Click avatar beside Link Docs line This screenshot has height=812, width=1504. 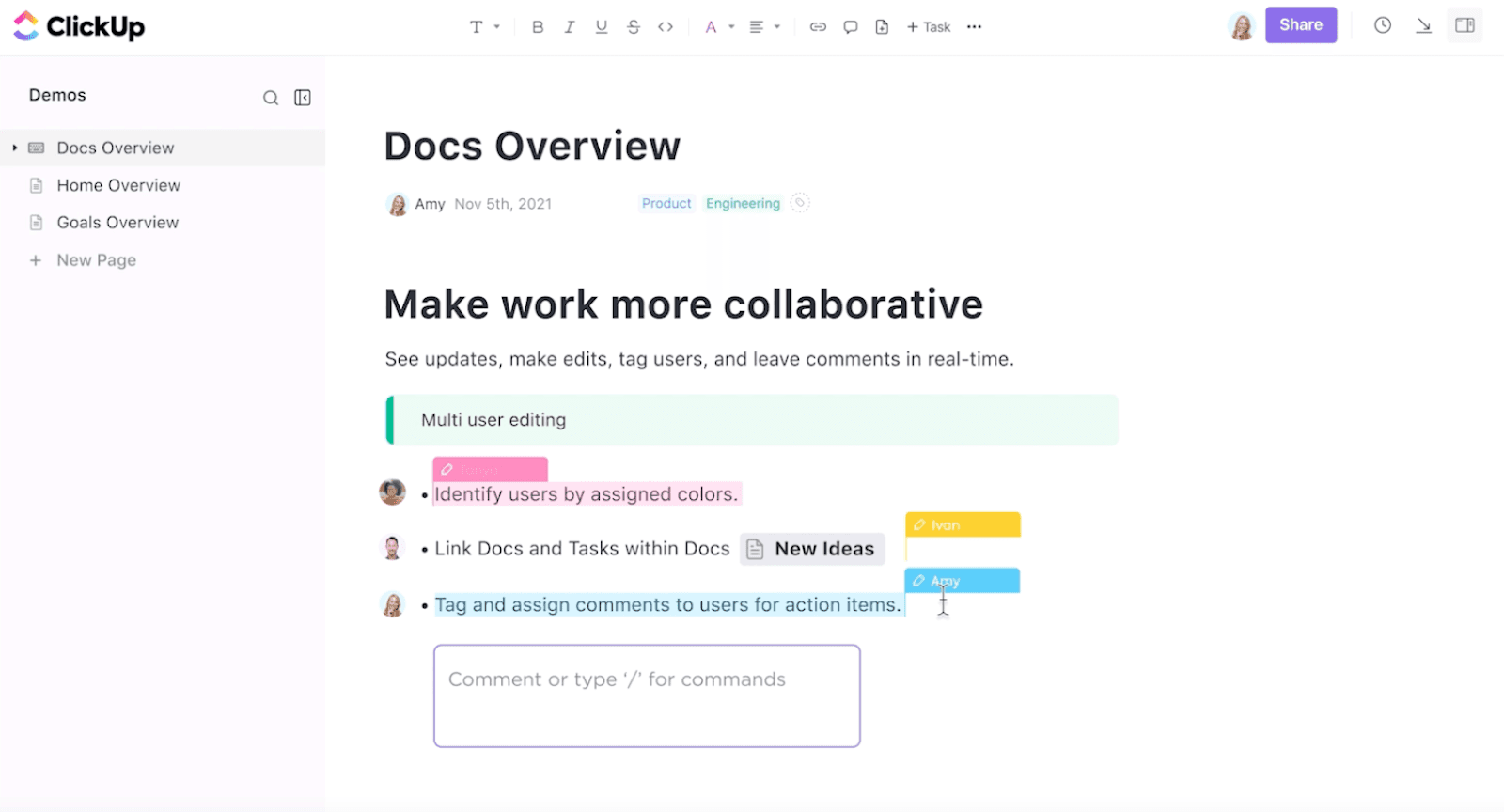(x=392, y=548)
